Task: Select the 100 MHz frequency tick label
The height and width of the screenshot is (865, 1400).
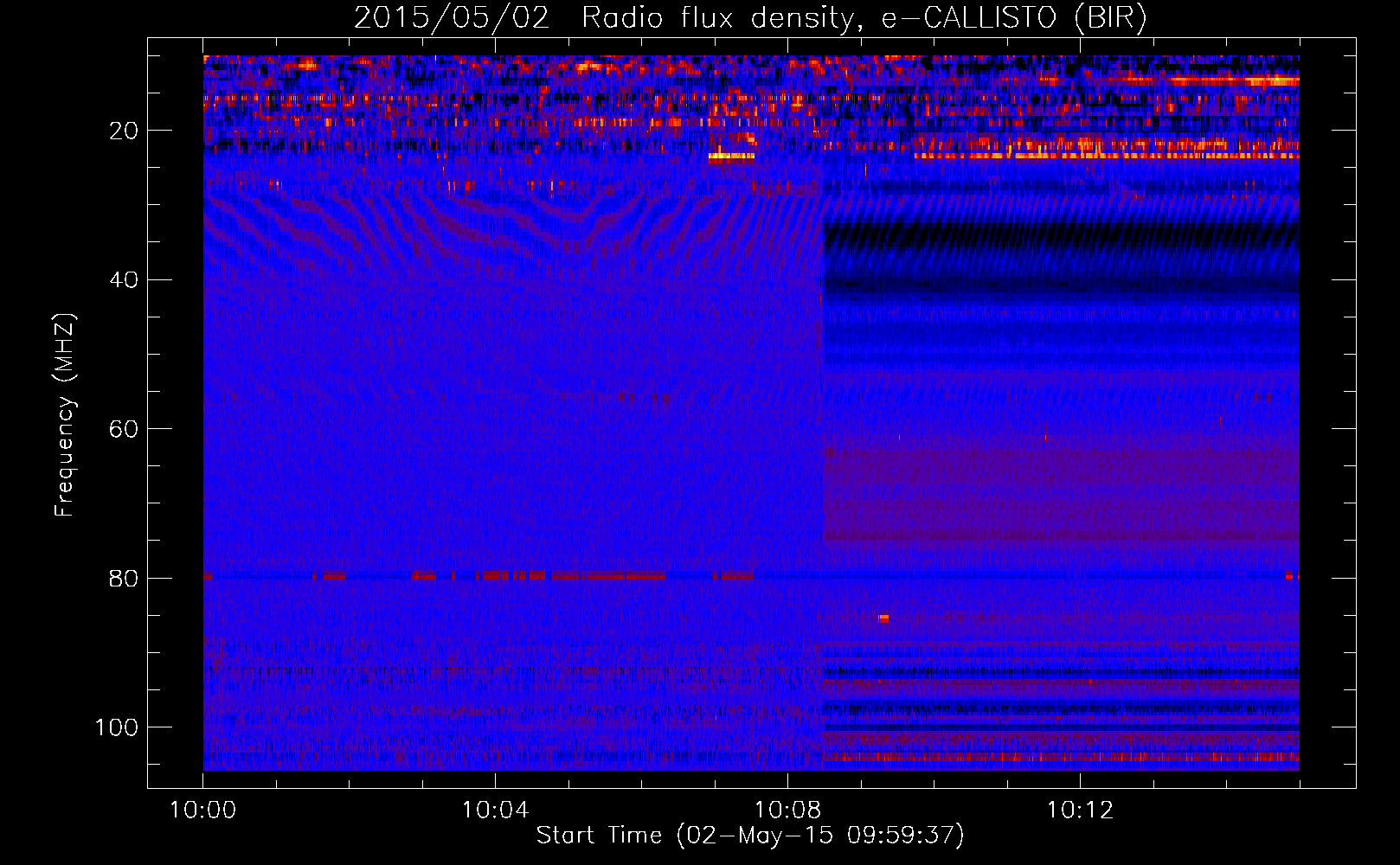Action: 117,727
